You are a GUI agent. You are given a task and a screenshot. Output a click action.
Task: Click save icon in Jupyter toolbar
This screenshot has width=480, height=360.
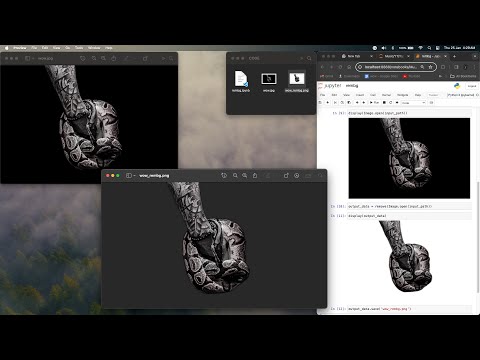click(x=321, y=103)
